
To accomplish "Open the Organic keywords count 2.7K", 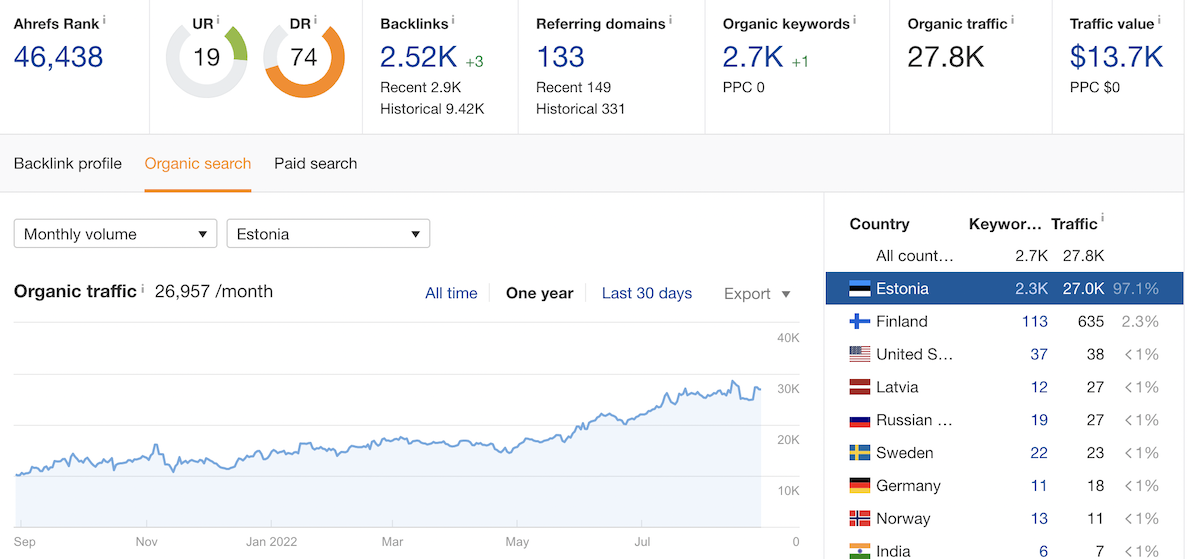I will pyautogui.click(x=753, y=58).
